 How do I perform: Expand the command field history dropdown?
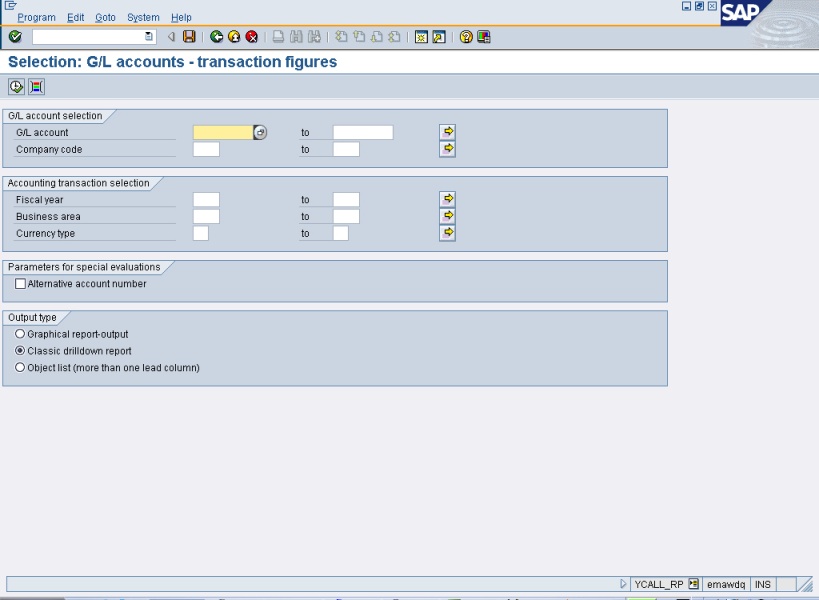[x=149, y=38]
